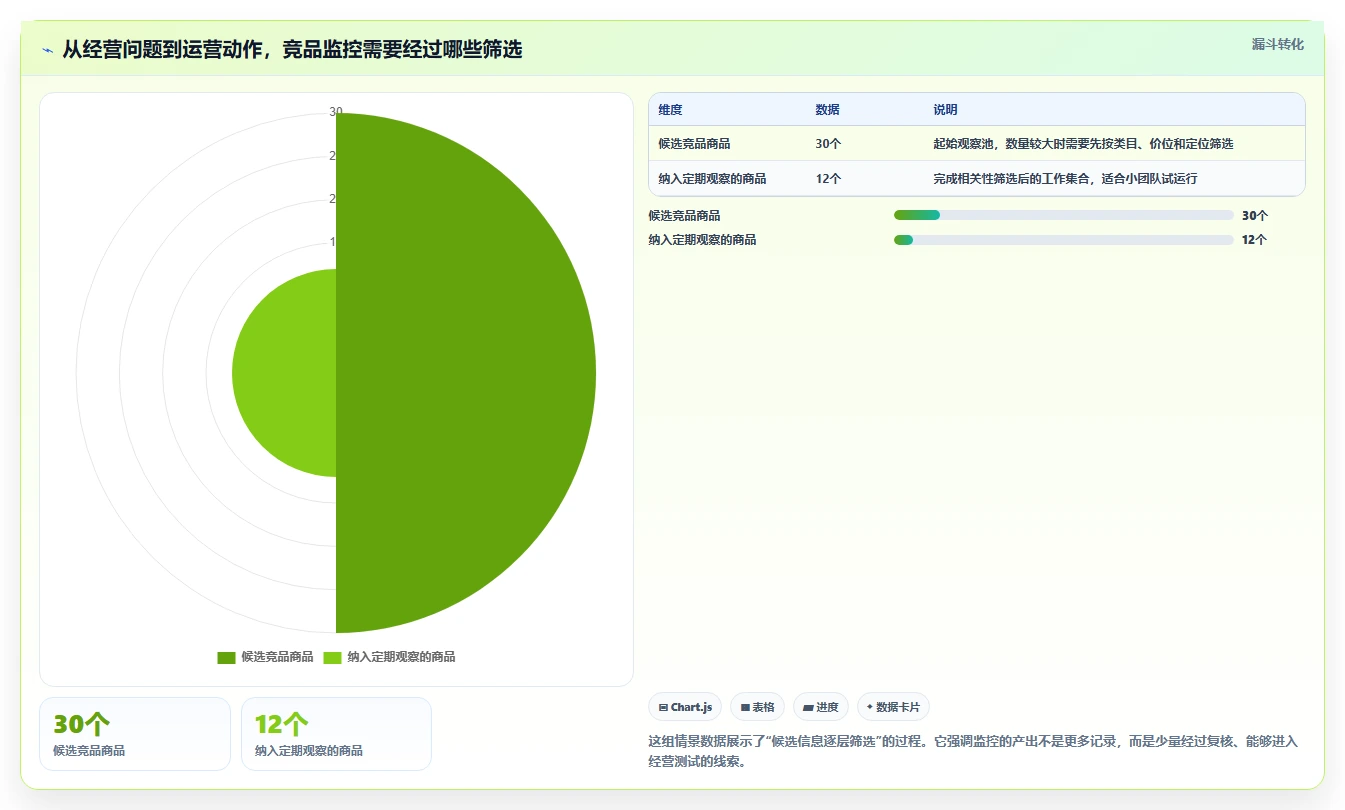Image resolution: width=1345 pixels, height=810 pixels.
Task: Click the lightning icon beside the title
Action: 48,50
